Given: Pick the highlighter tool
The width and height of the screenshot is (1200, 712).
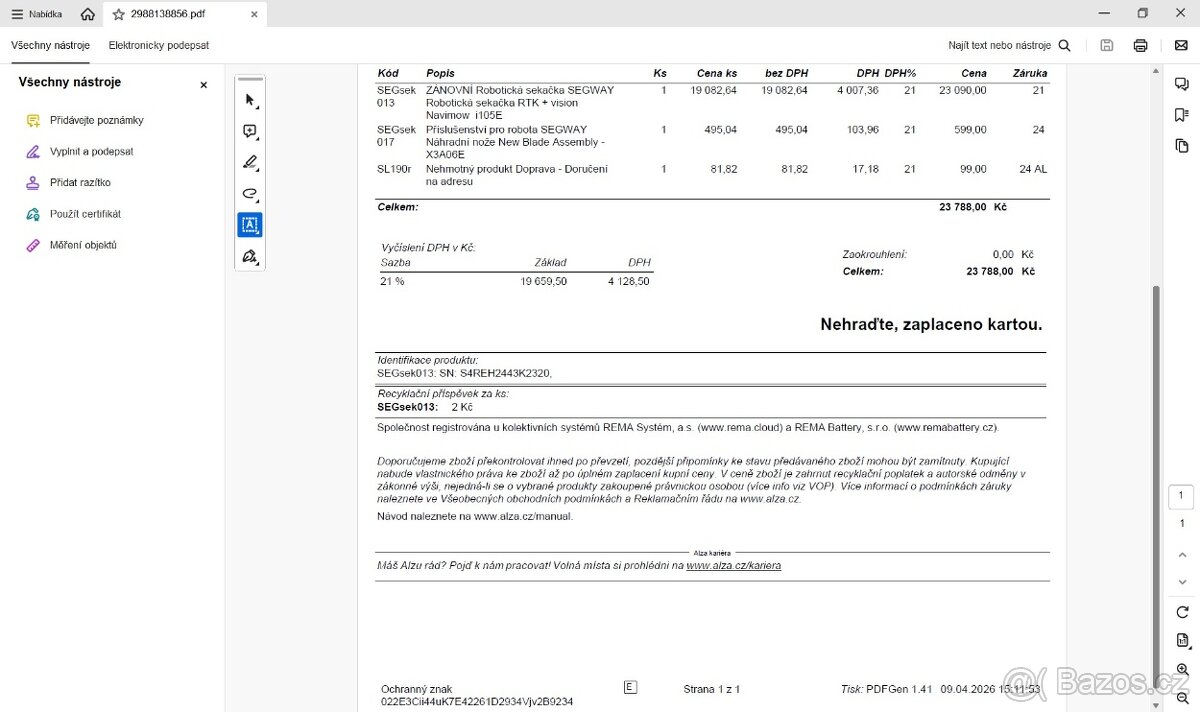Looking at the screenshot, I should tap(250, 162).
